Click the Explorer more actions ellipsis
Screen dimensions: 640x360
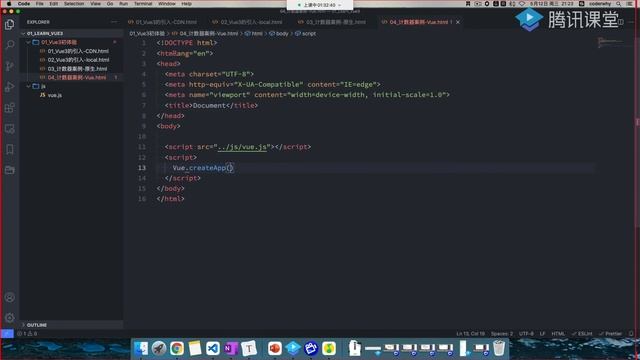click(x=114, y=22)
